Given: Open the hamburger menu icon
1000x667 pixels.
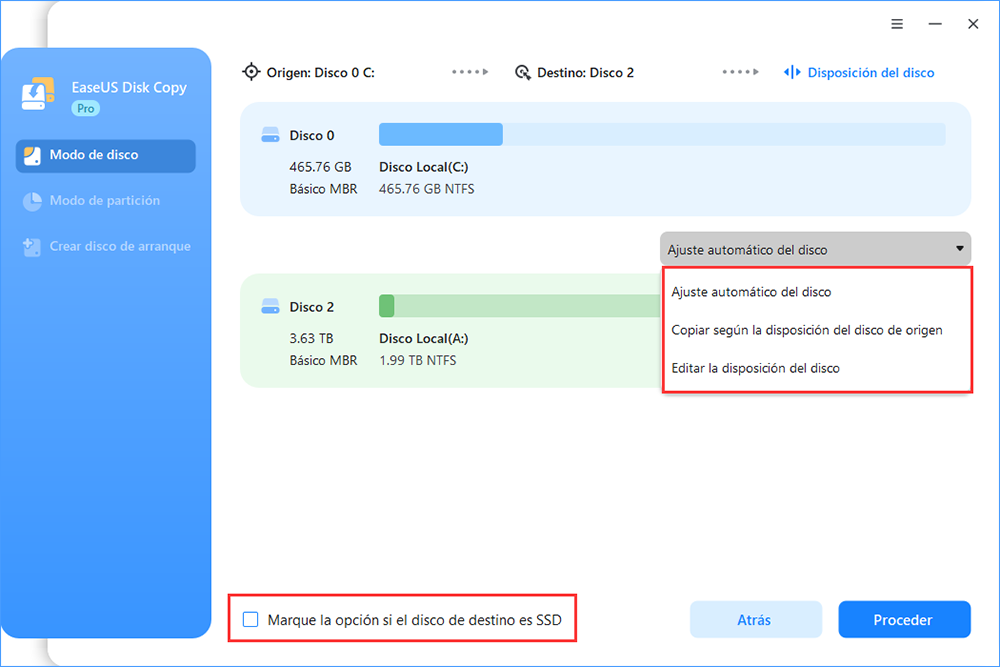Looking at the screenshot, I should [x=897, y=24].
